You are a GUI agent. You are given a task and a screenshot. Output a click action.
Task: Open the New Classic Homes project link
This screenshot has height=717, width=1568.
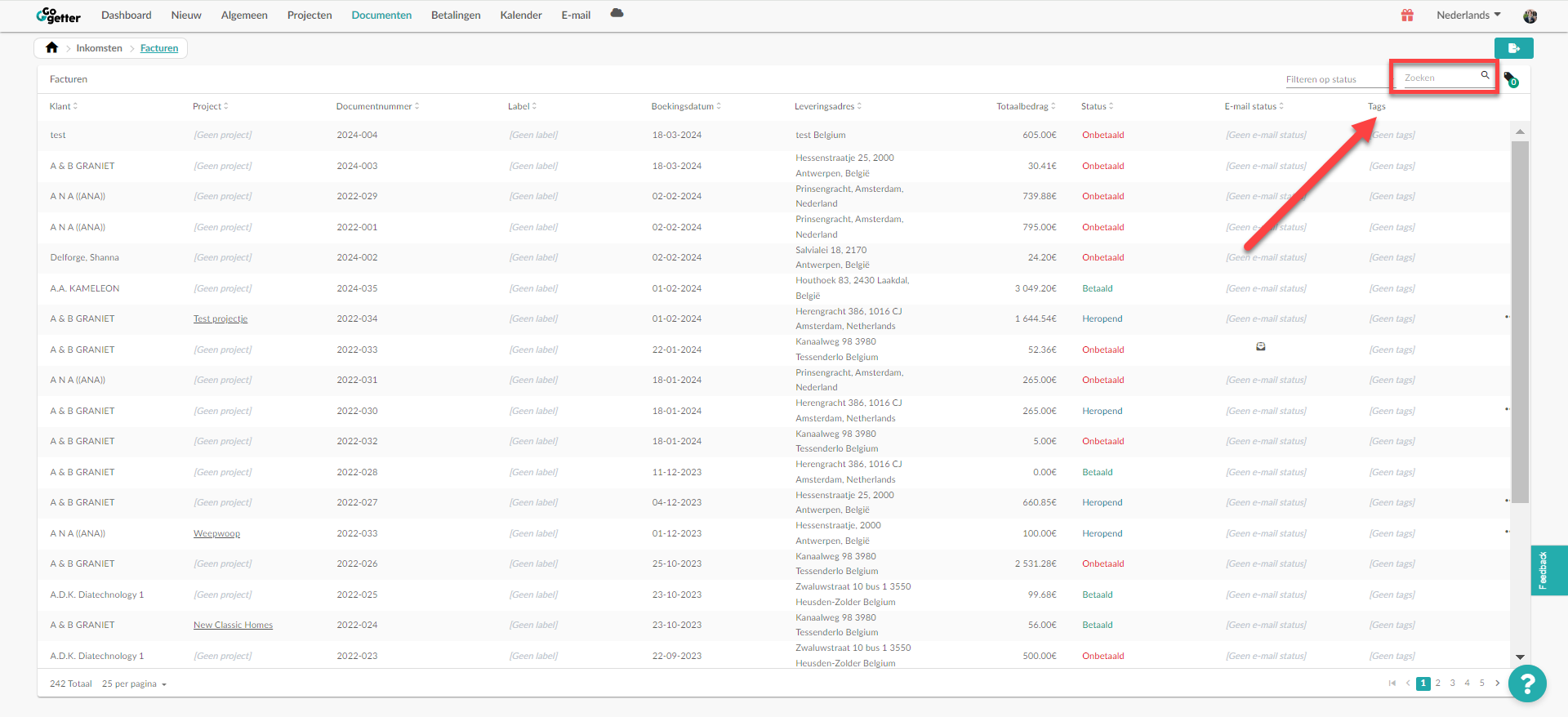(233, 625)
